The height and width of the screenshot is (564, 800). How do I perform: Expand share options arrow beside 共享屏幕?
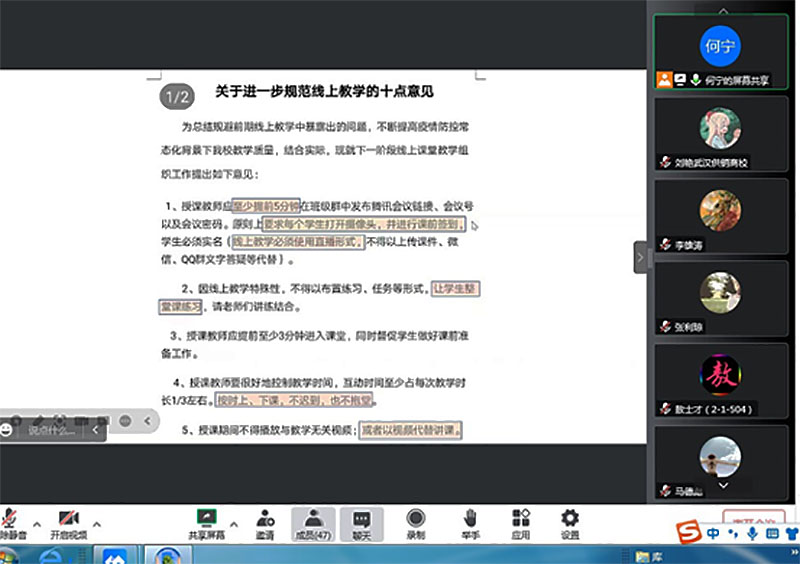[x=233, y=523]
